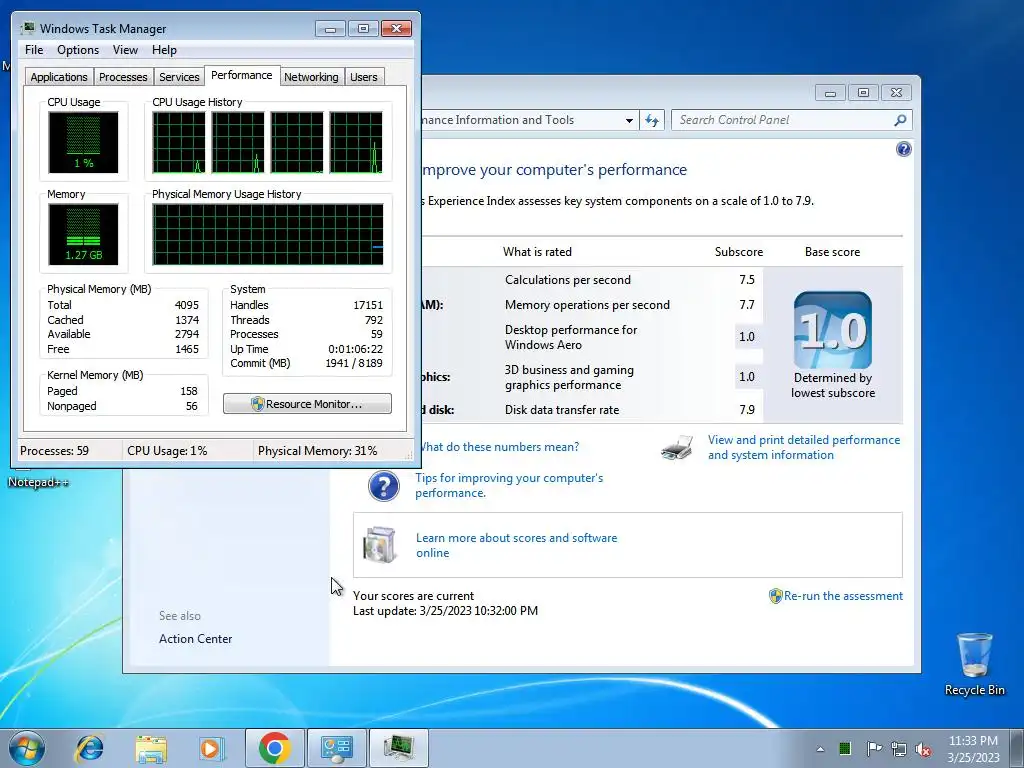Switch to the Networking tab
The image size is (1024, 768).
(311, 77)
